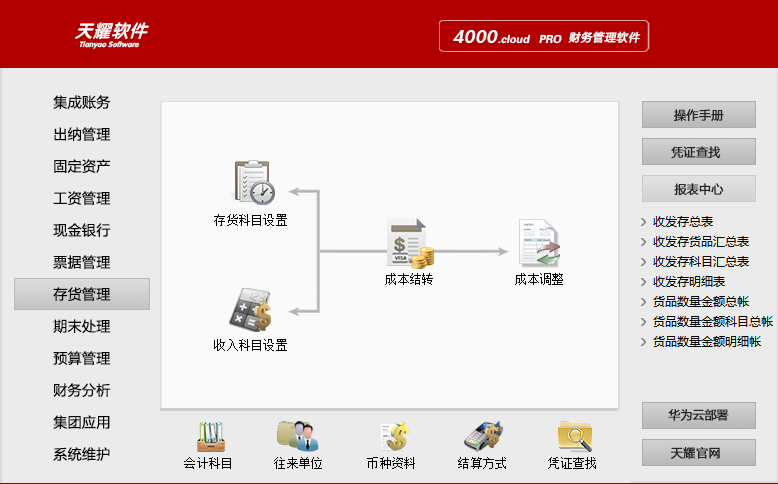
Task: Switch to 集成账务 module
Action: pos(82,102)
